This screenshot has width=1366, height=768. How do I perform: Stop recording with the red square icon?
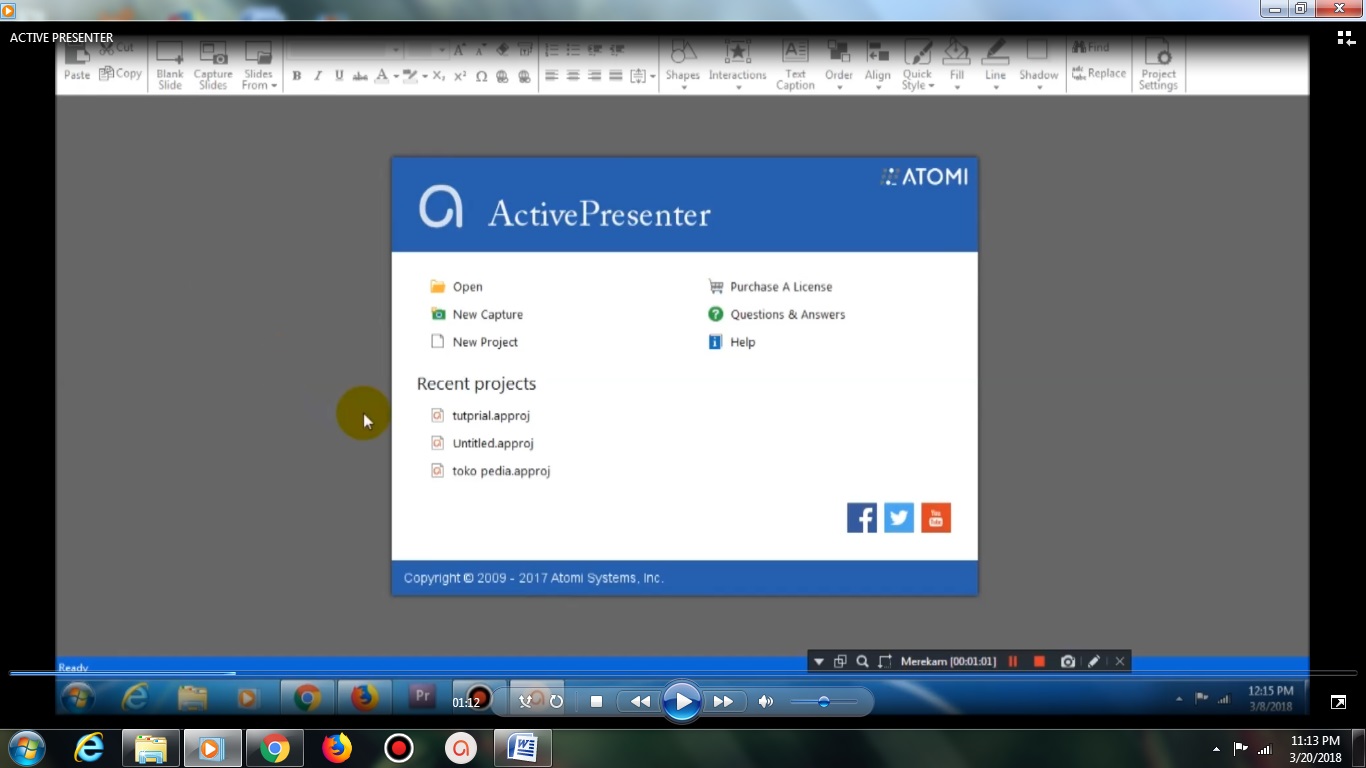point(1039,661)
